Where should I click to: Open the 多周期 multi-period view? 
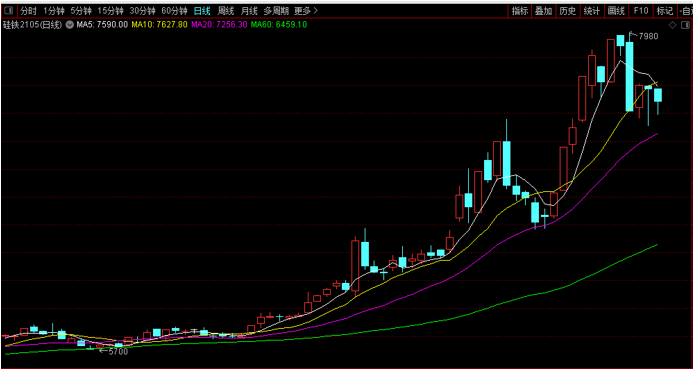click(x=276, y=11)
